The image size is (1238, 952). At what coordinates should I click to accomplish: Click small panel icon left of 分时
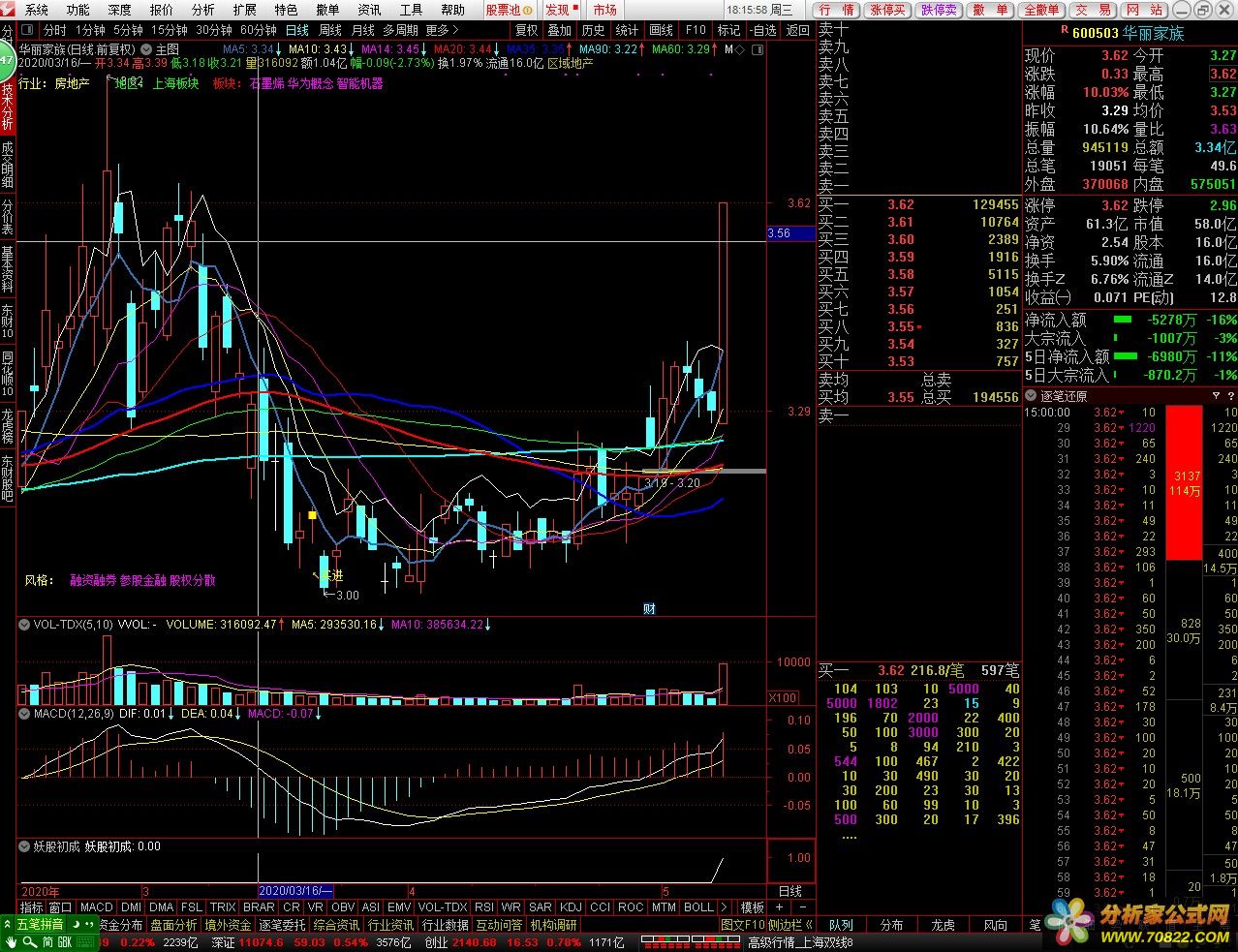[x=28, y=30]
